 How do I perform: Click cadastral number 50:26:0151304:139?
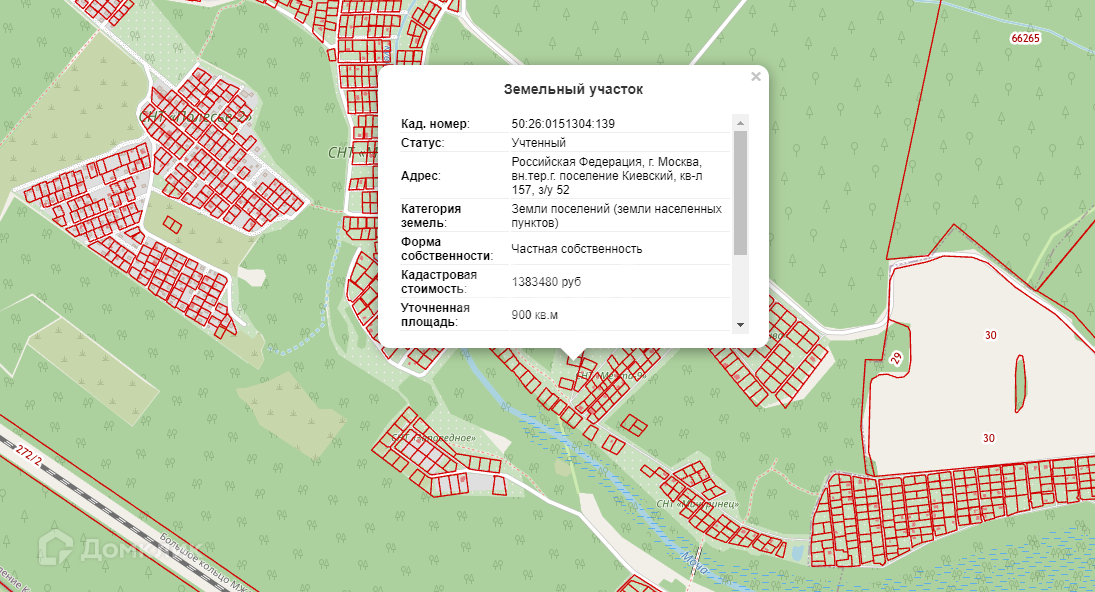click(x=562, y=124)
